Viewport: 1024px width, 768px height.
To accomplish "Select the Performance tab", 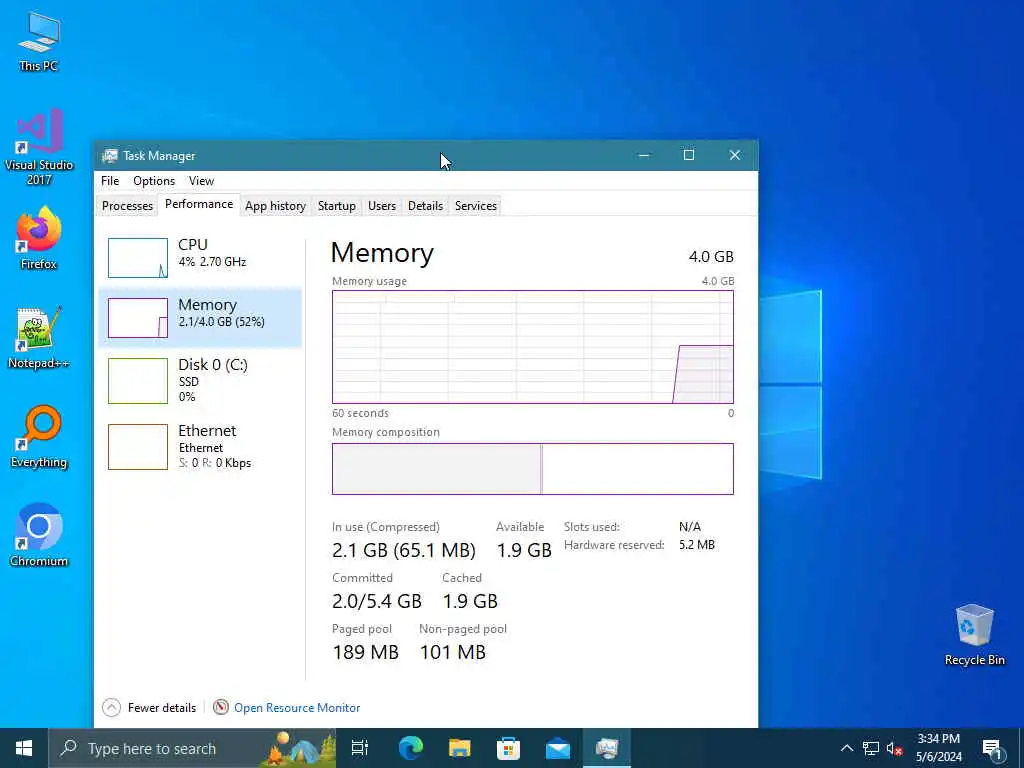I will (199, 204).
